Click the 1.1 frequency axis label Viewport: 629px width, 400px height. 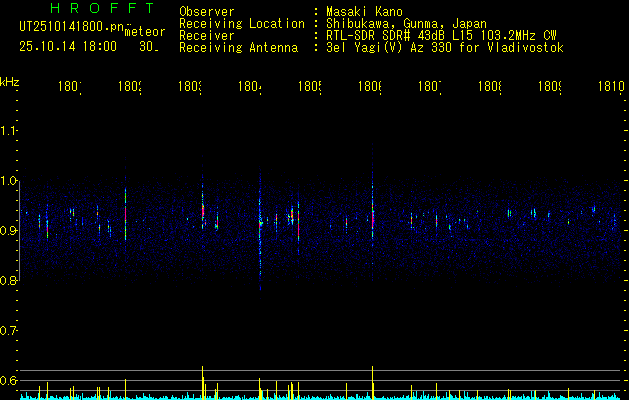click(8, 131)
